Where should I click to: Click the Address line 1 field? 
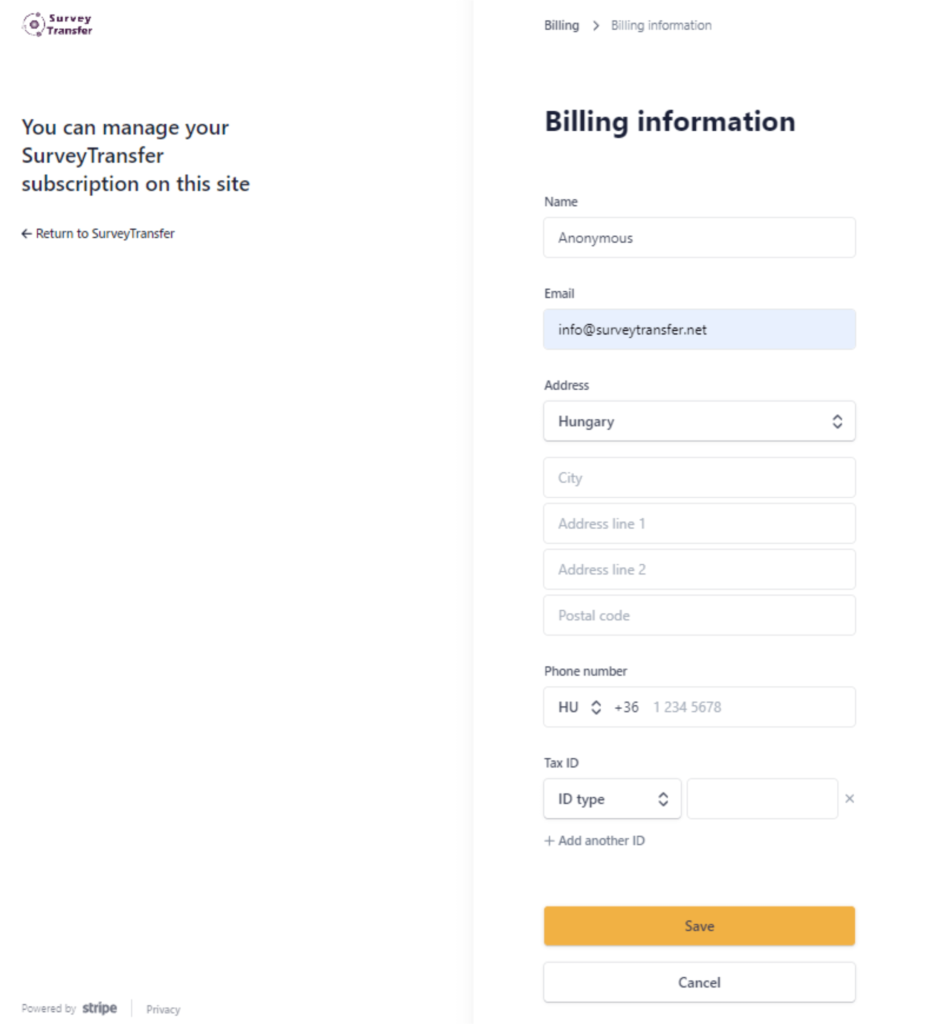699,524
